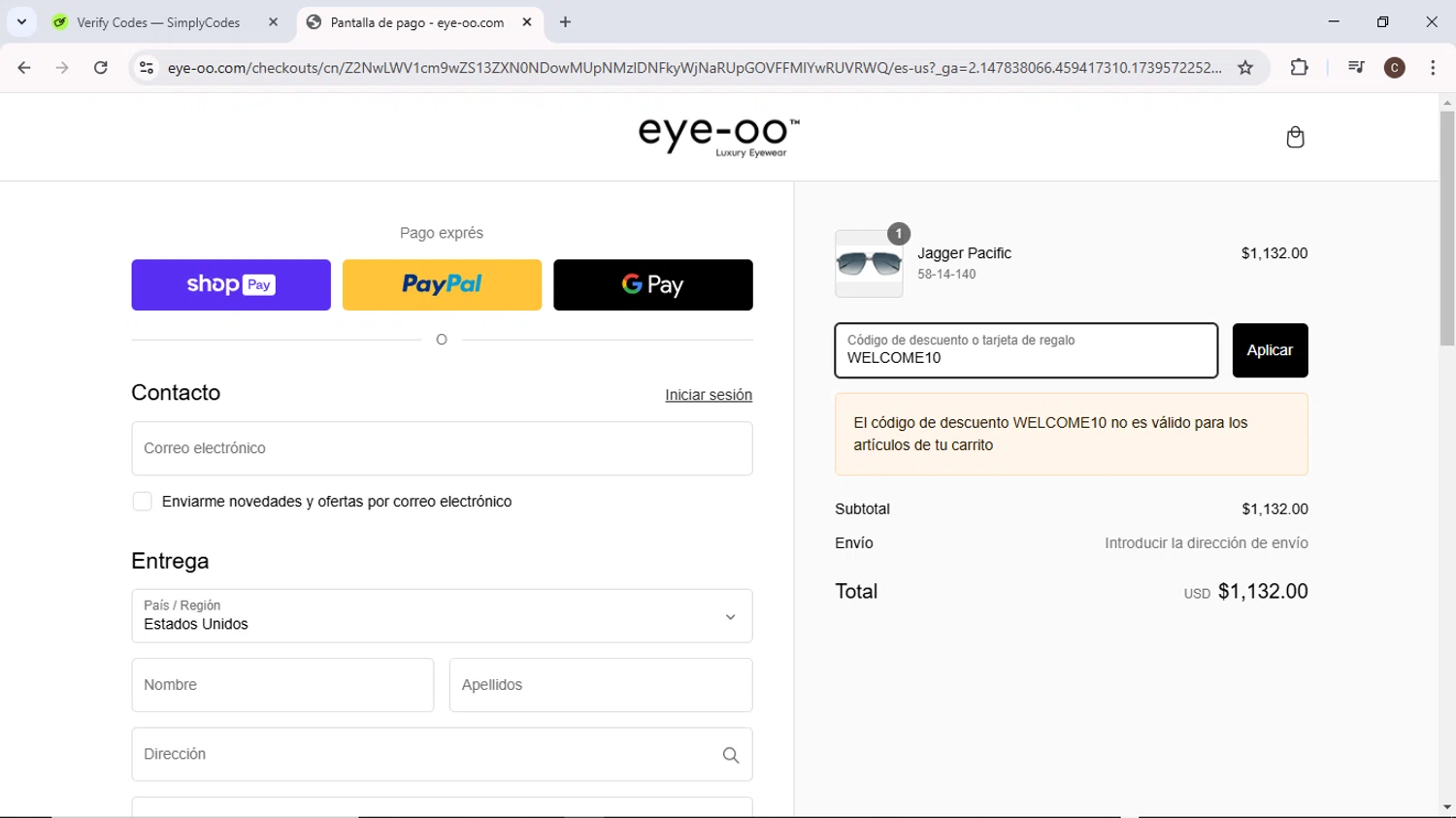This screenshot has width=1456, height=818.
Task: Open site information icon in address bar
Action: click(147, 68)
